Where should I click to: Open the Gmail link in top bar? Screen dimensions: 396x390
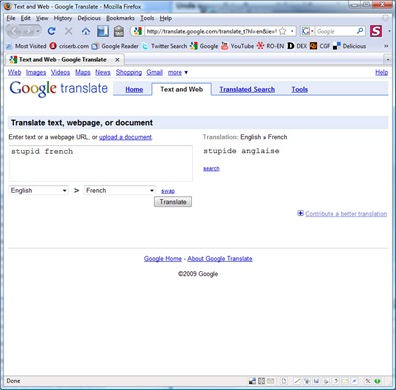[x=155, y=72]
